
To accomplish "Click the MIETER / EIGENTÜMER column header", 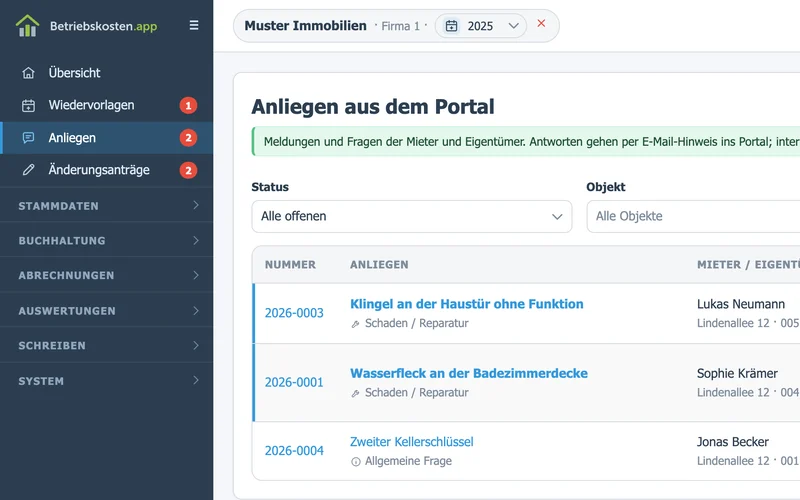I will point(748,265).
